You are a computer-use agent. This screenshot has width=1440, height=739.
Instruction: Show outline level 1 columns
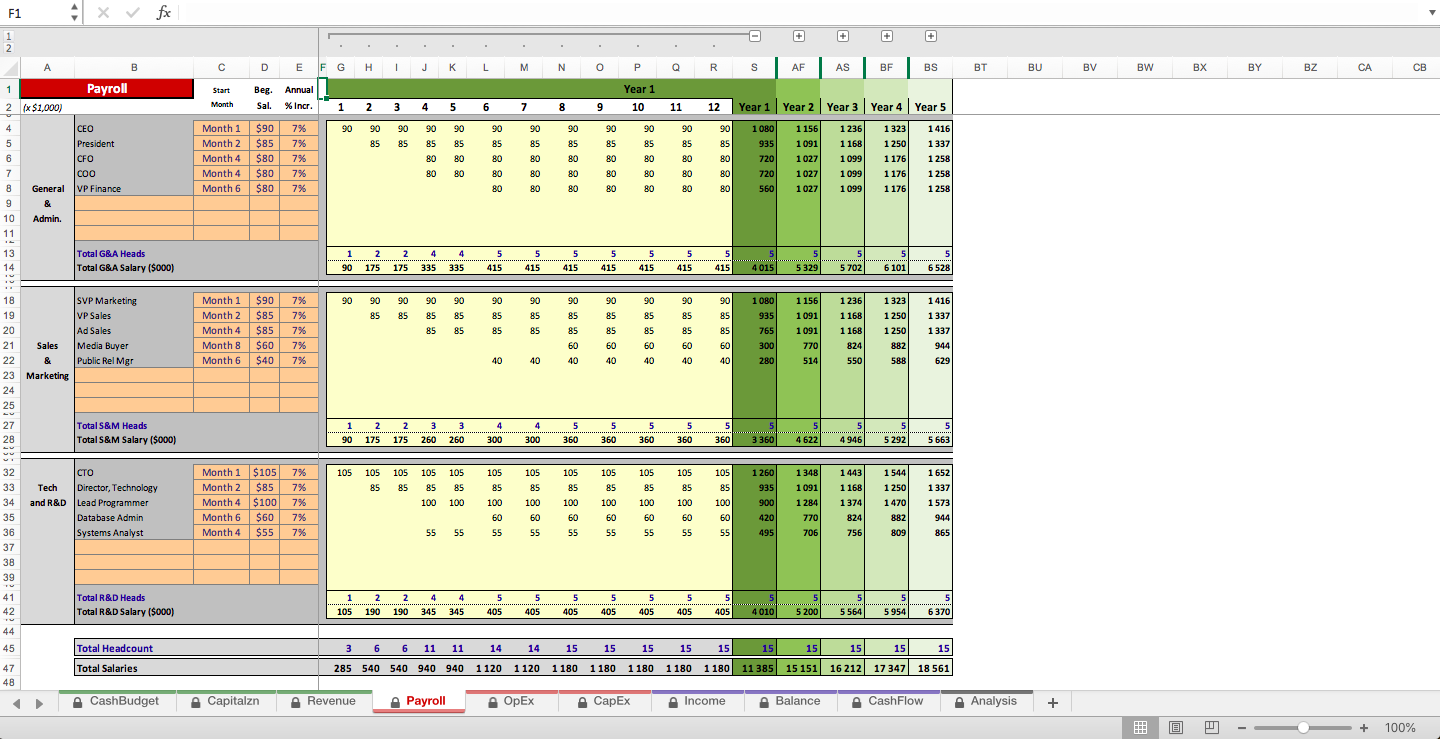coord(9,36)
